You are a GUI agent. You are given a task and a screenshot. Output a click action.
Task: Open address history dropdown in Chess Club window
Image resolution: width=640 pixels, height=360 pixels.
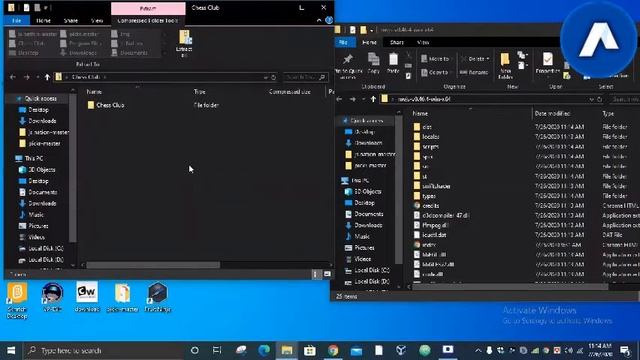[266, 77]
